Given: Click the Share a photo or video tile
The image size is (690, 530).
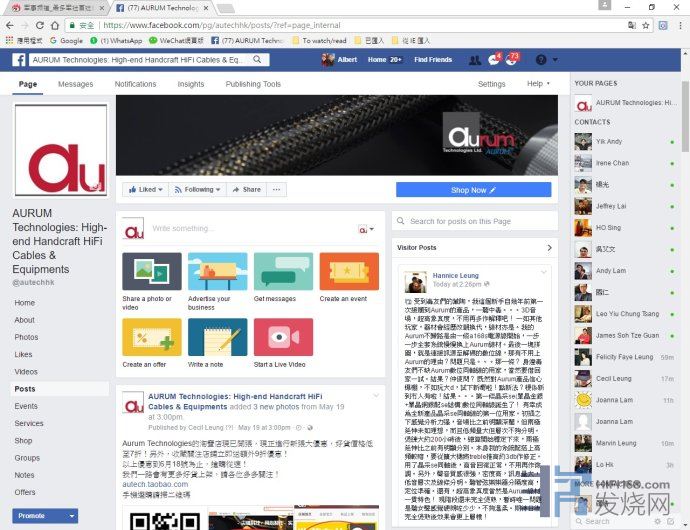Looking at the screenshot, I should tap(152, 272).
